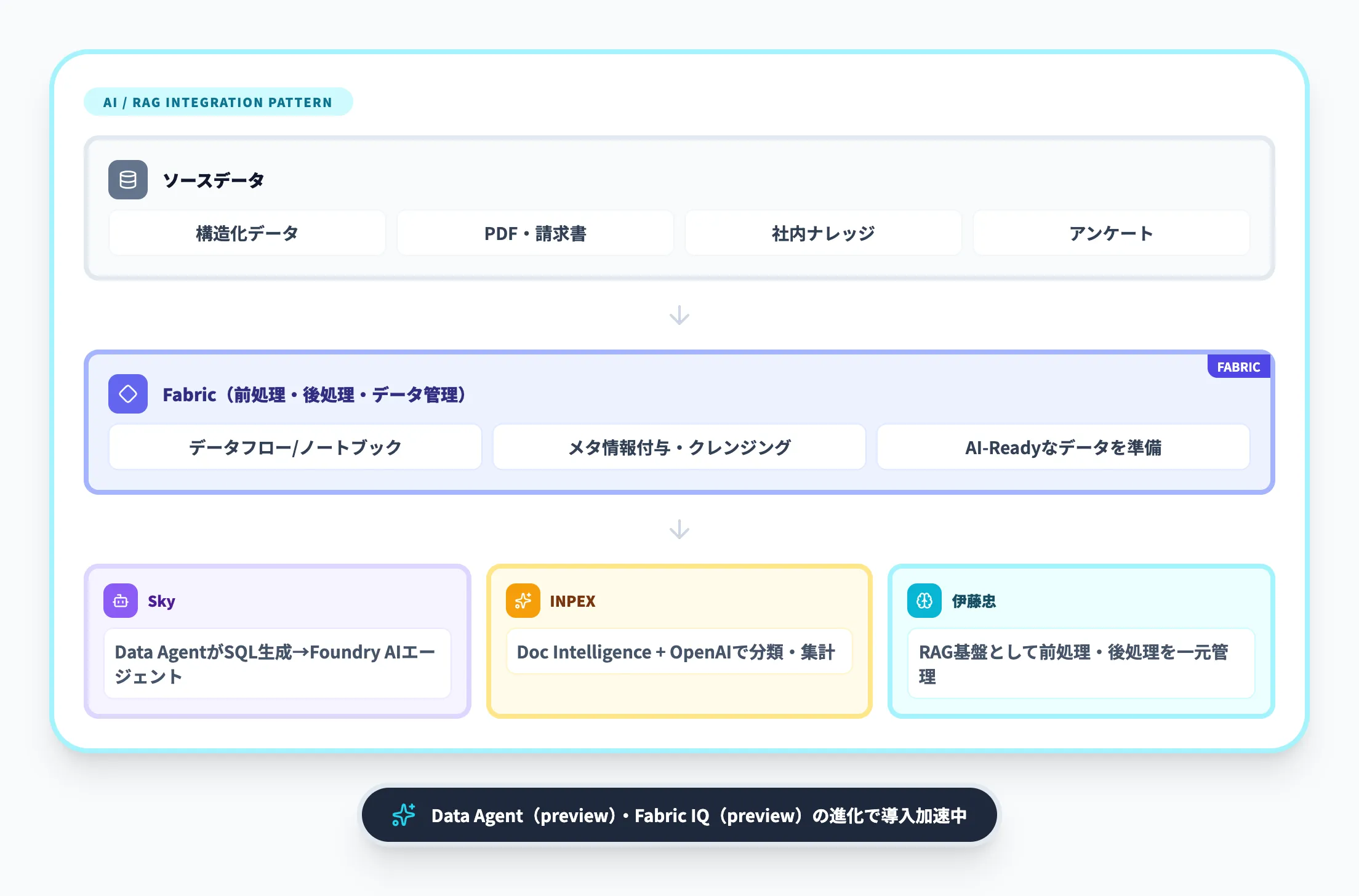
Task: Click the メタ情報付与・クレンジング chip
Action: [679, 447]
